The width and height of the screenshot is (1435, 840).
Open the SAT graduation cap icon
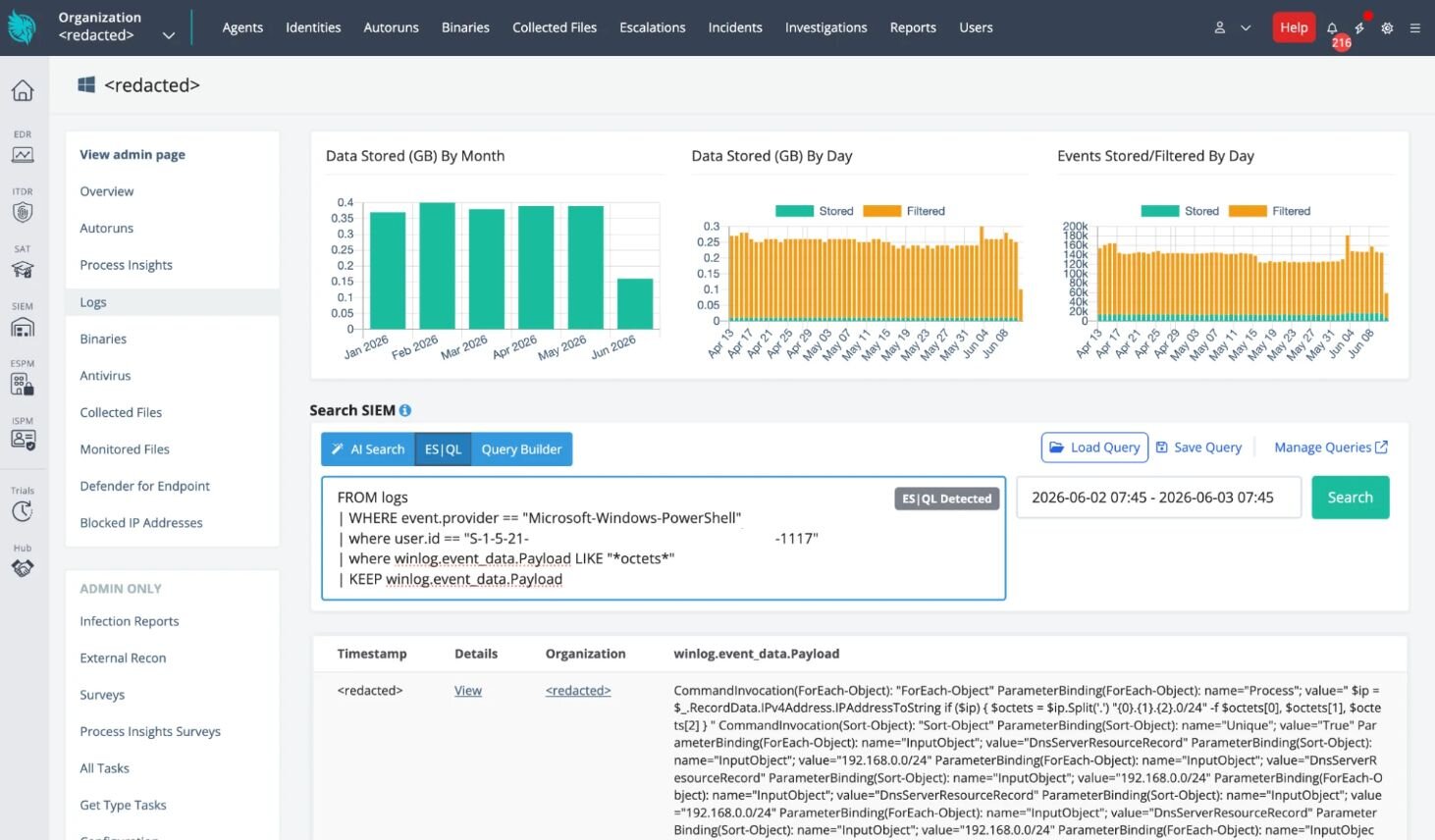coord(23,270)
